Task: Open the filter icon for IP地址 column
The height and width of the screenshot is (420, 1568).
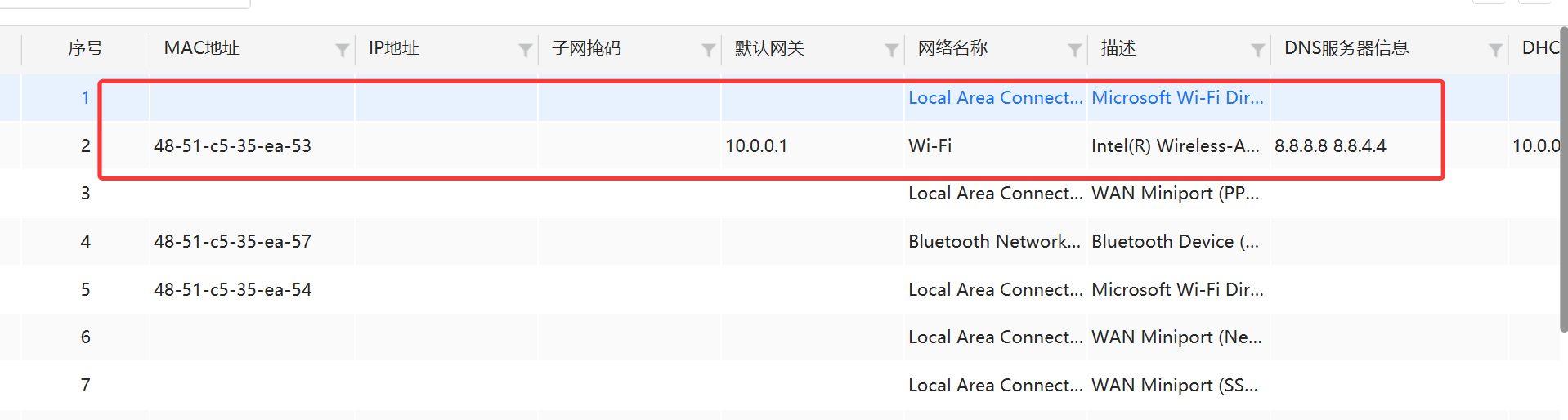Action: tap(526, 51)
